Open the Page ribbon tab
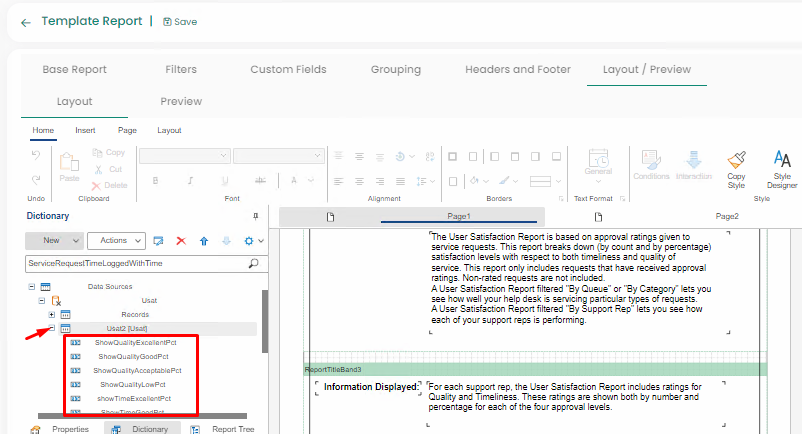 127,130
